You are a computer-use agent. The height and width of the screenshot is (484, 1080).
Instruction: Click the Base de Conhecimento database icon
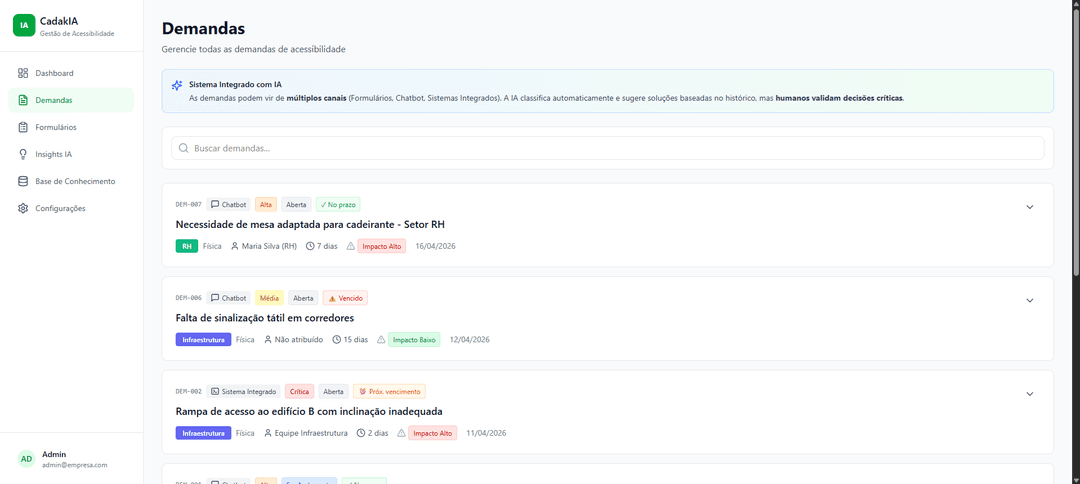(x=23, y=181)
